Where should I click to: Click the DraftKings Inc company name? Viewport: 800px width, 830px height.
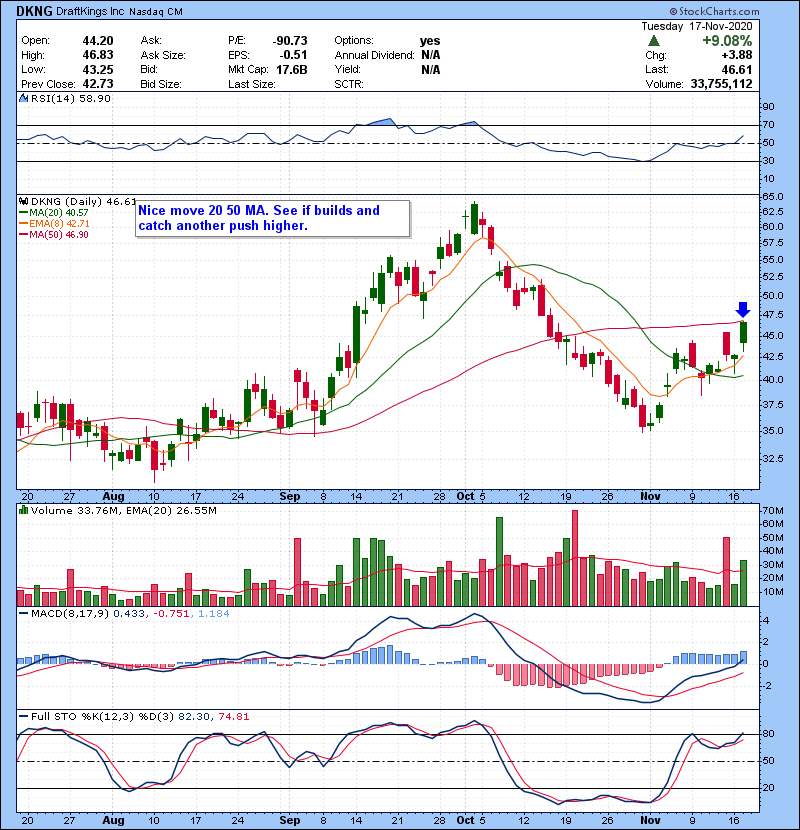(90, 11)
